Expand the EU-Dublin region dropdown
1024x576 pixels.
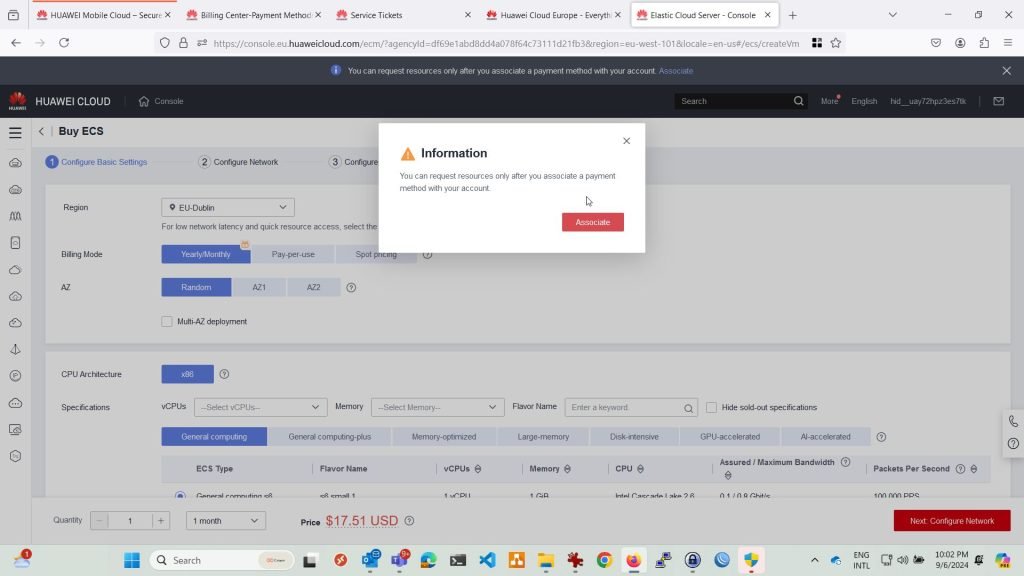(x=228, y=208)
